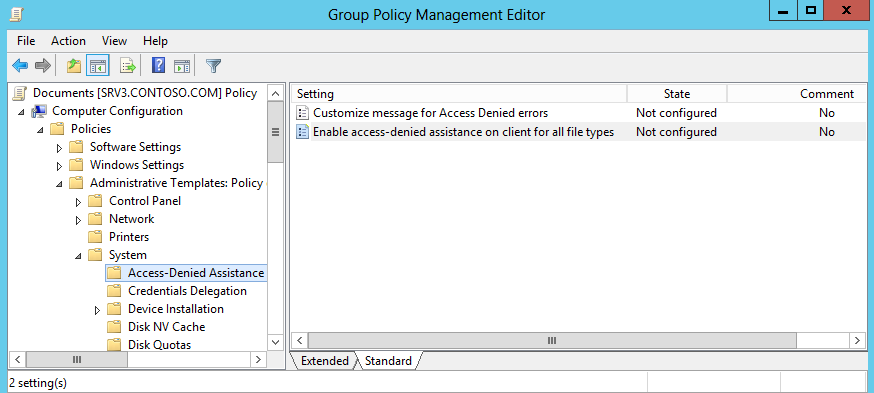Viewport: 874px width, 393px height.
Task: Click the policy icon beside Enable access-denied assistance
Action: 302,132
